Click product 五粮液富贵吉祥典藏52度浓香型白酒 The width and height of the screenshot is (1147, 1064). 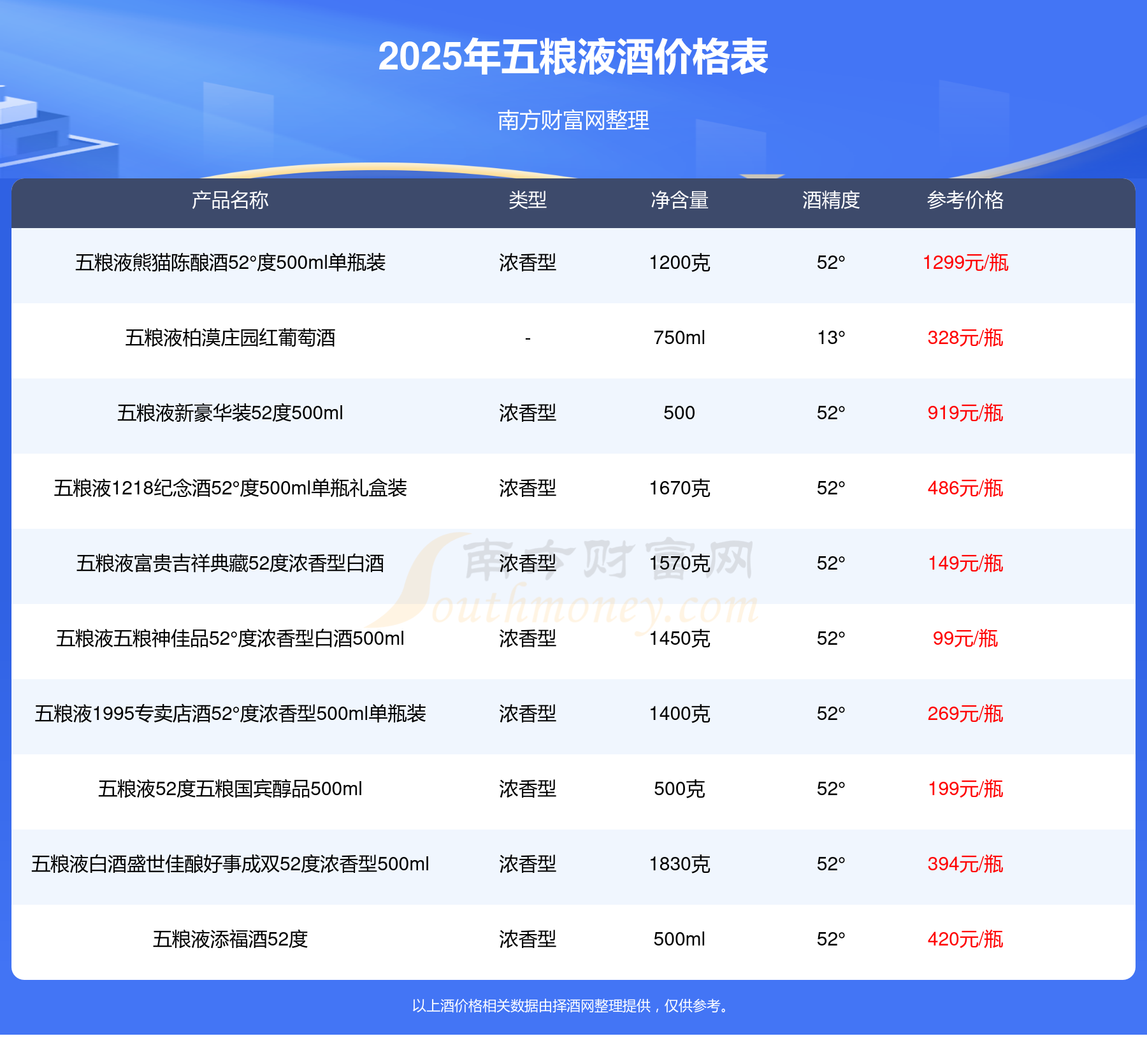[x=230, y=563]
